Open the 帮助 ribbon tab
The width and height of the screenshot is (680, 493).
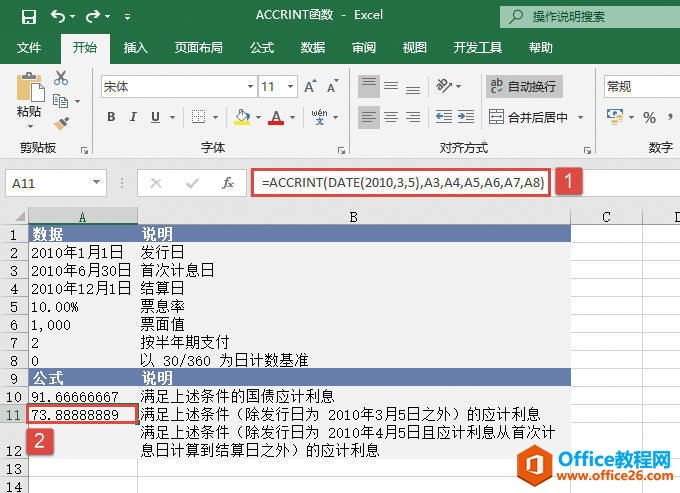[x=541, y=47]
